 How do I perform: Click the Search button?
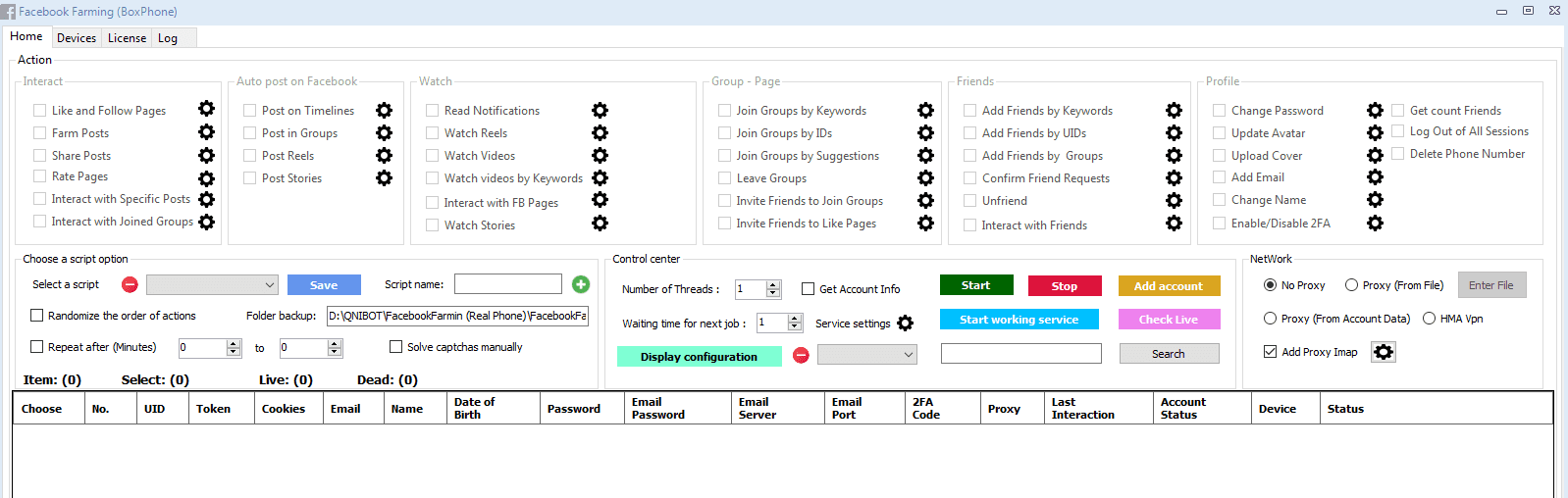(x=1169, y=354)
